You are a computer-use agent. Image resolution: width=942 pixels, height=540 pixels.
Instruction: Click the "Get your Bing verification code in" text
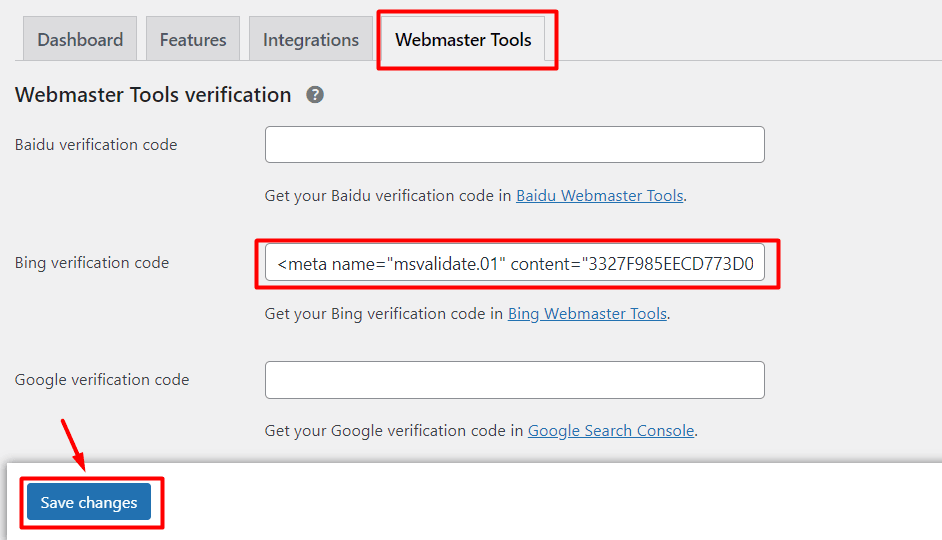point(384,314)
